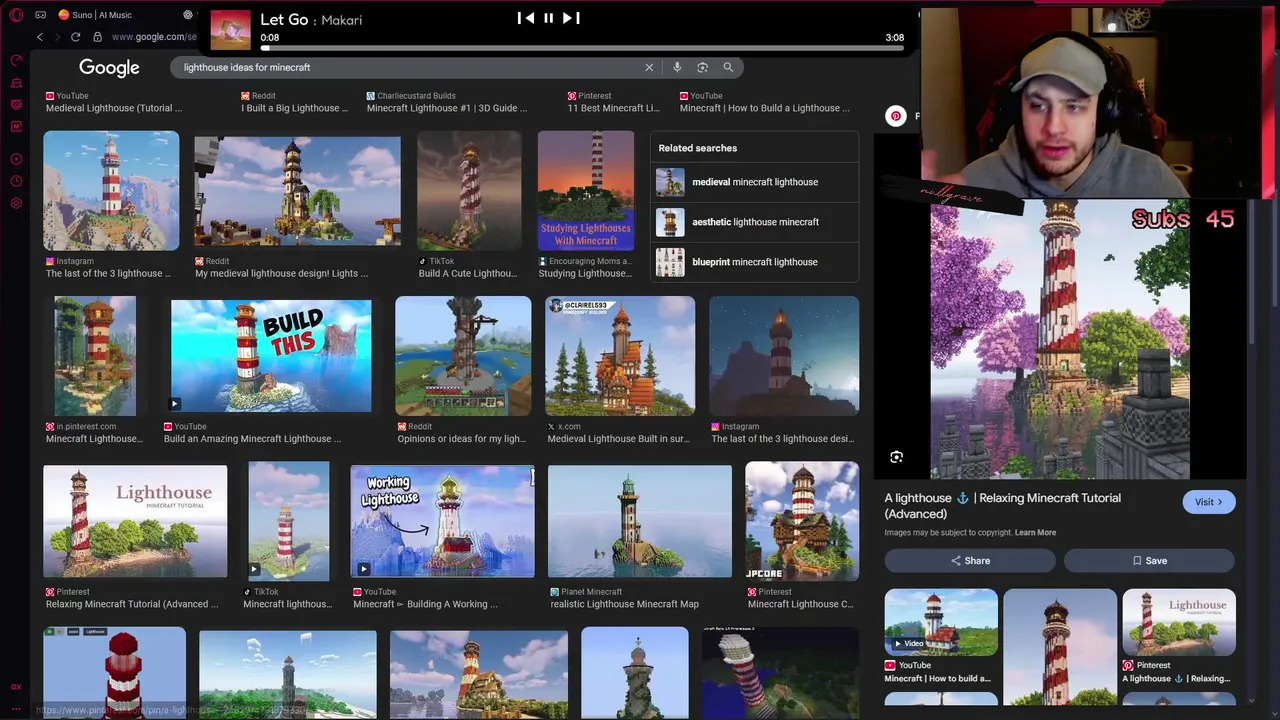Click 'I Built a Big Lighthouse ...' title
The height and width of the screenshot is (720, 1280).
coord(294,108)
